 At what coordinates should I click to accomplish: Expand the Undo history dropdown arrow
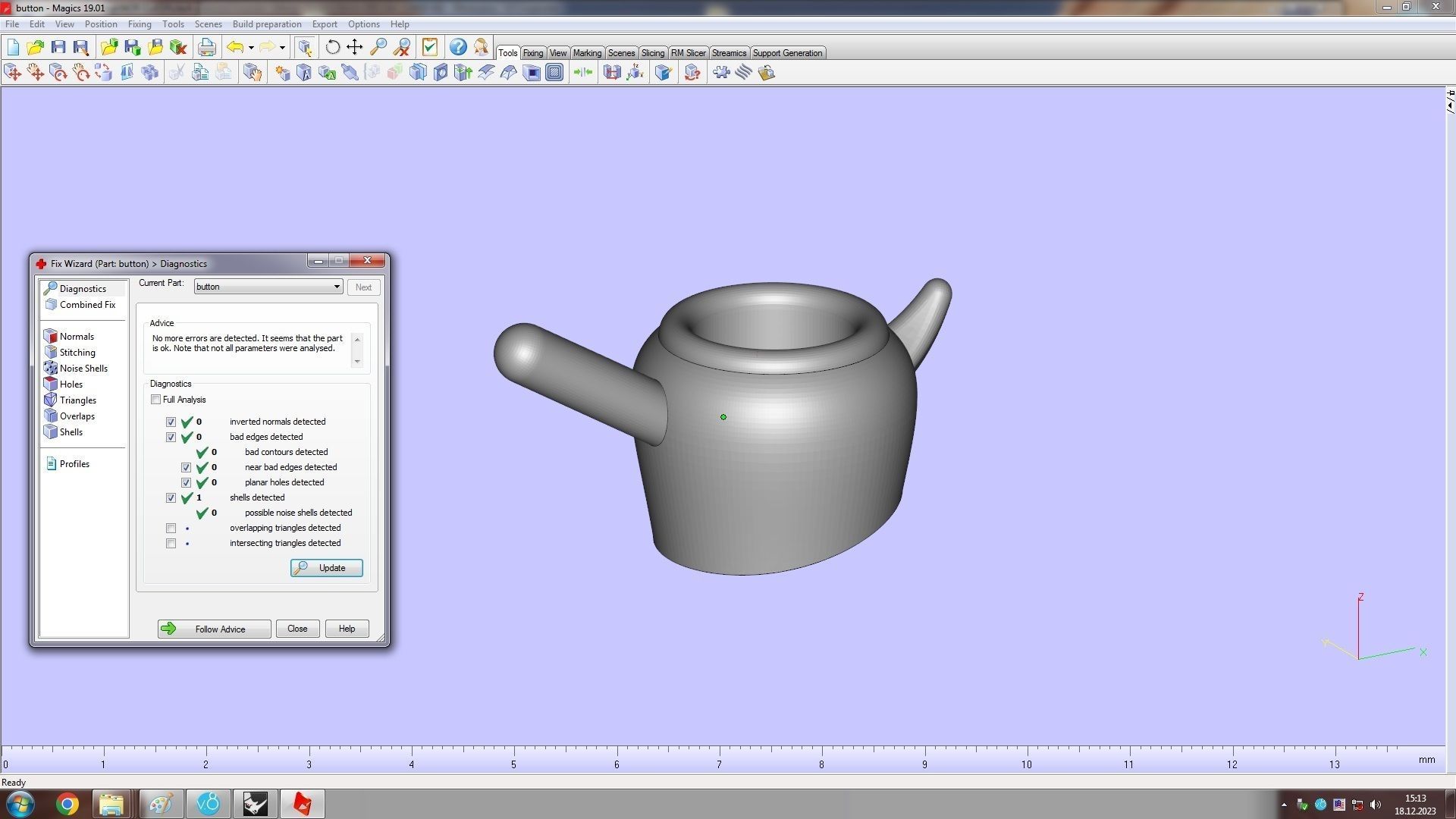point(251,48)
